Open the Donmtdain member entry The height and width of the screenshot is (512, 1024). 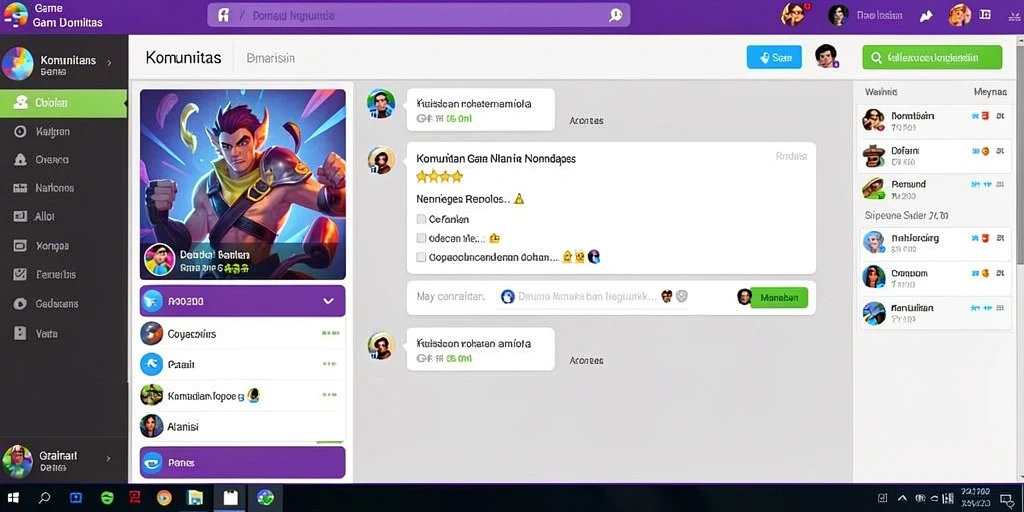pyautogui.click(x=935, y=121)
